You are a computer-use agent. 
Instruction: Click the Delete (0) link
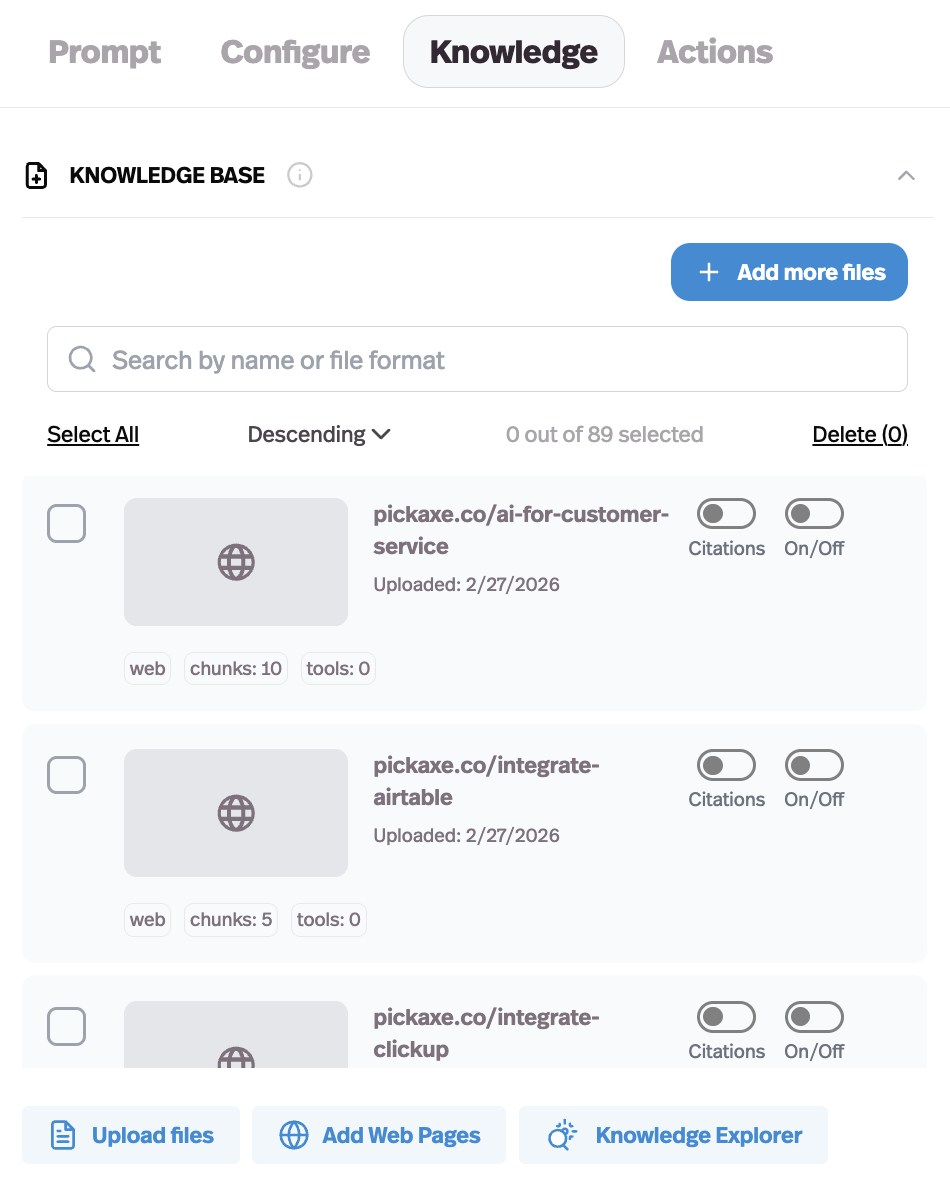(859, 434)
